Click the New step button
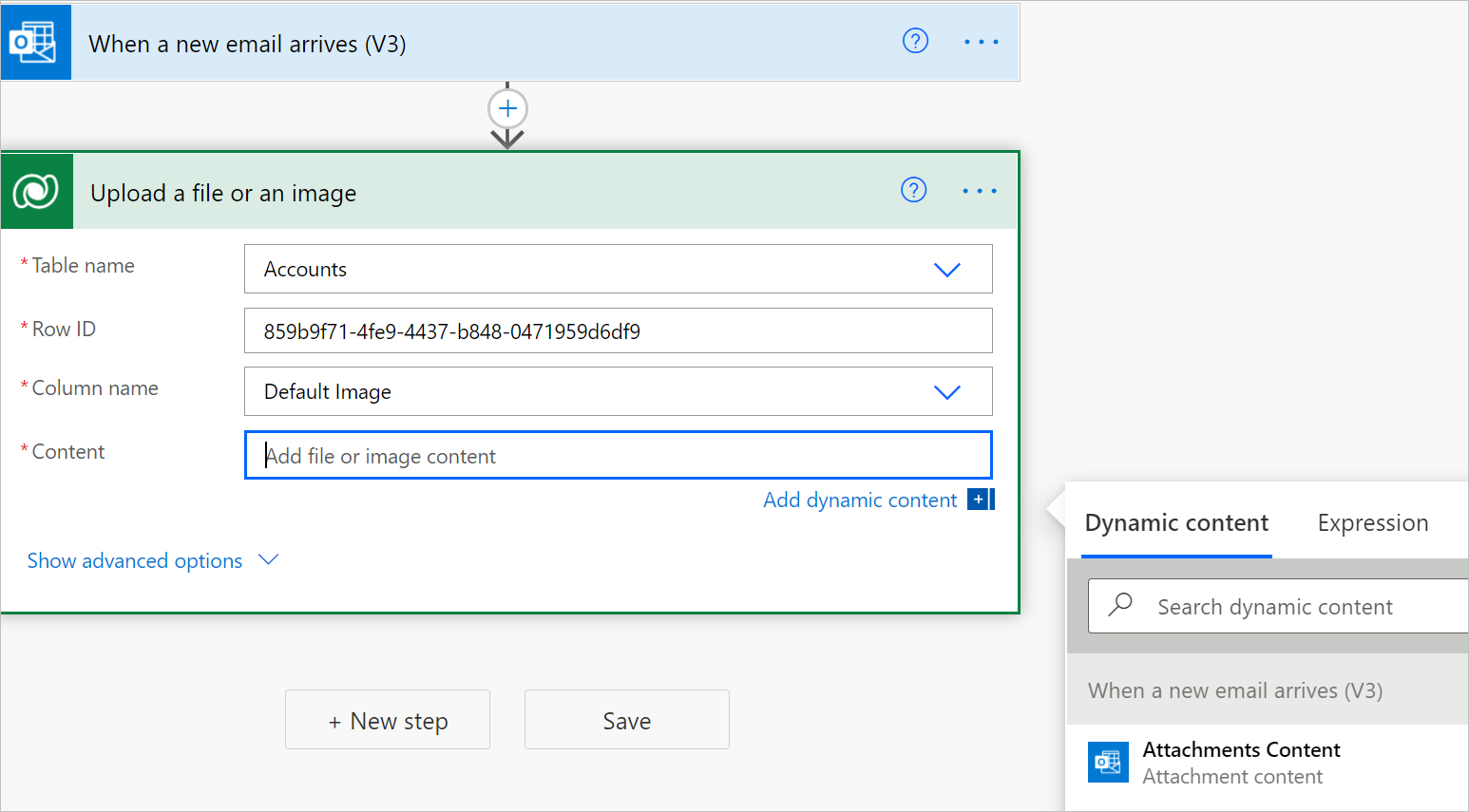 click(387, 719)
